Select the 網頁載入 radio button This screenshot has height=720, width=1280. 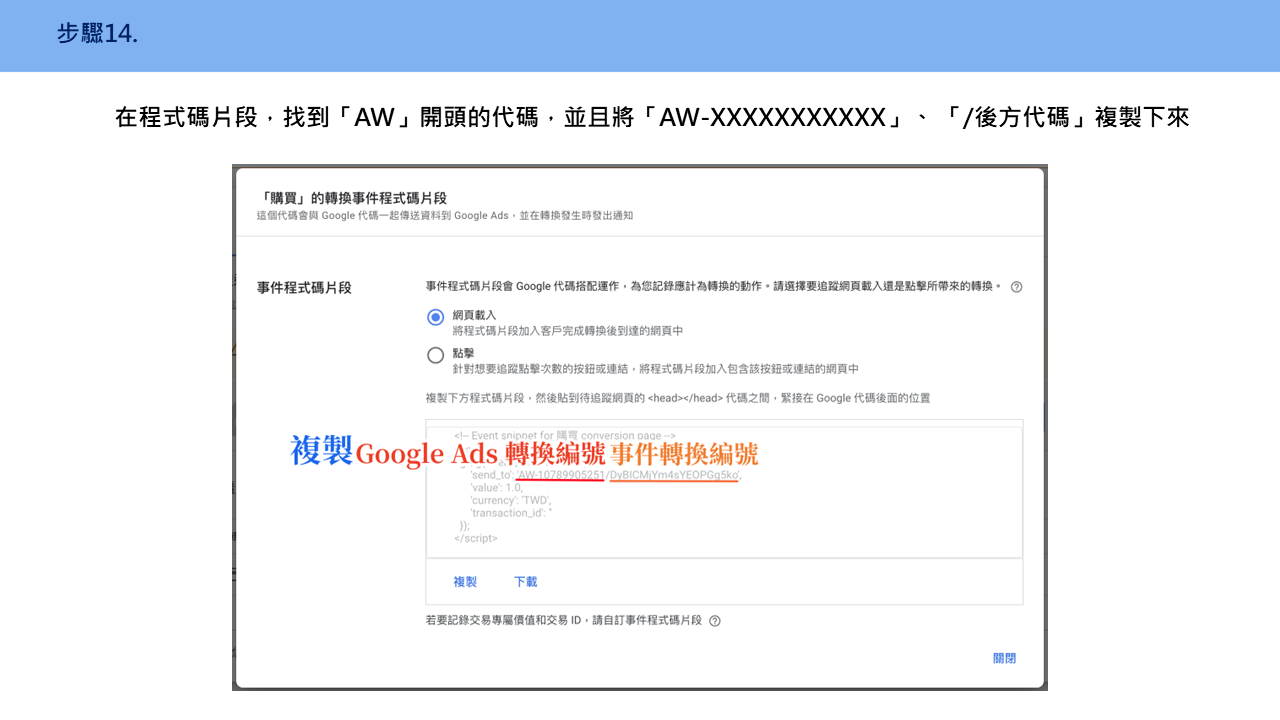tap(435, 318)
